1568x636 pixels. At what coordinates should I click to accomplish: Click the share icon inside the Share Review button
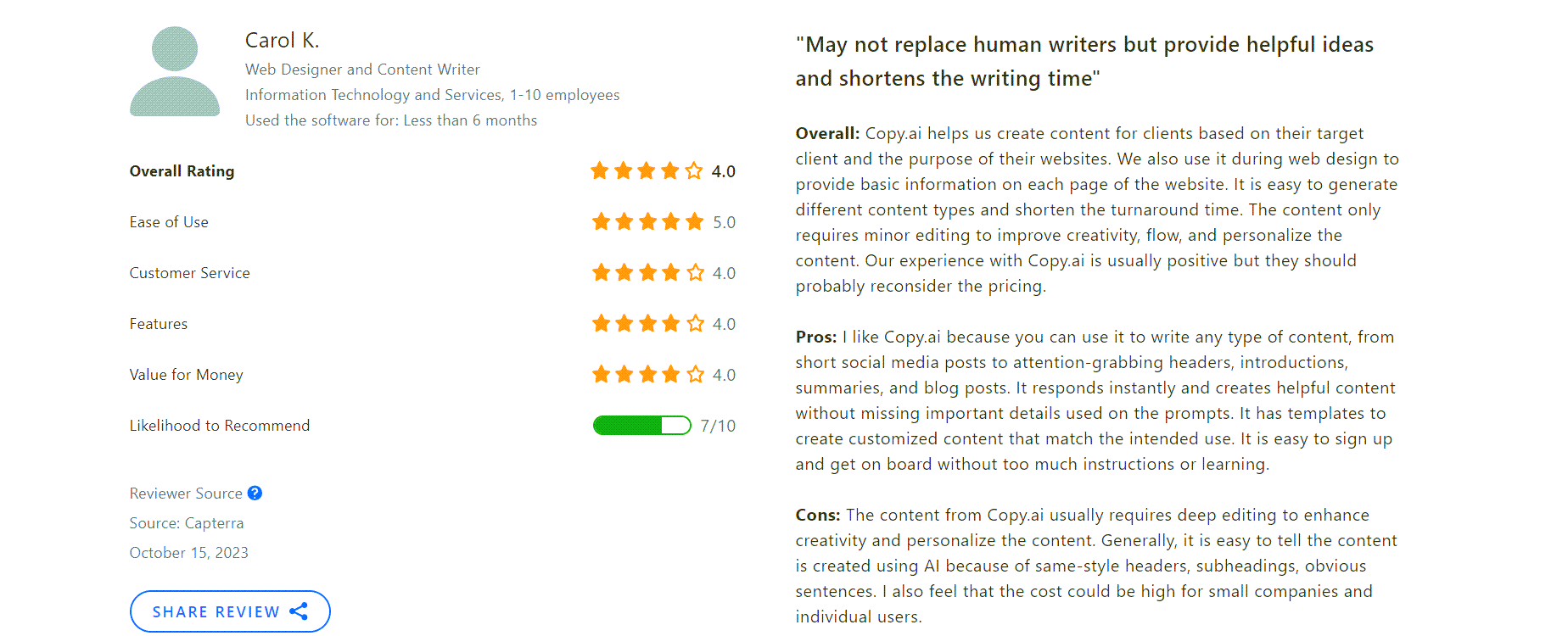(299, 611)
